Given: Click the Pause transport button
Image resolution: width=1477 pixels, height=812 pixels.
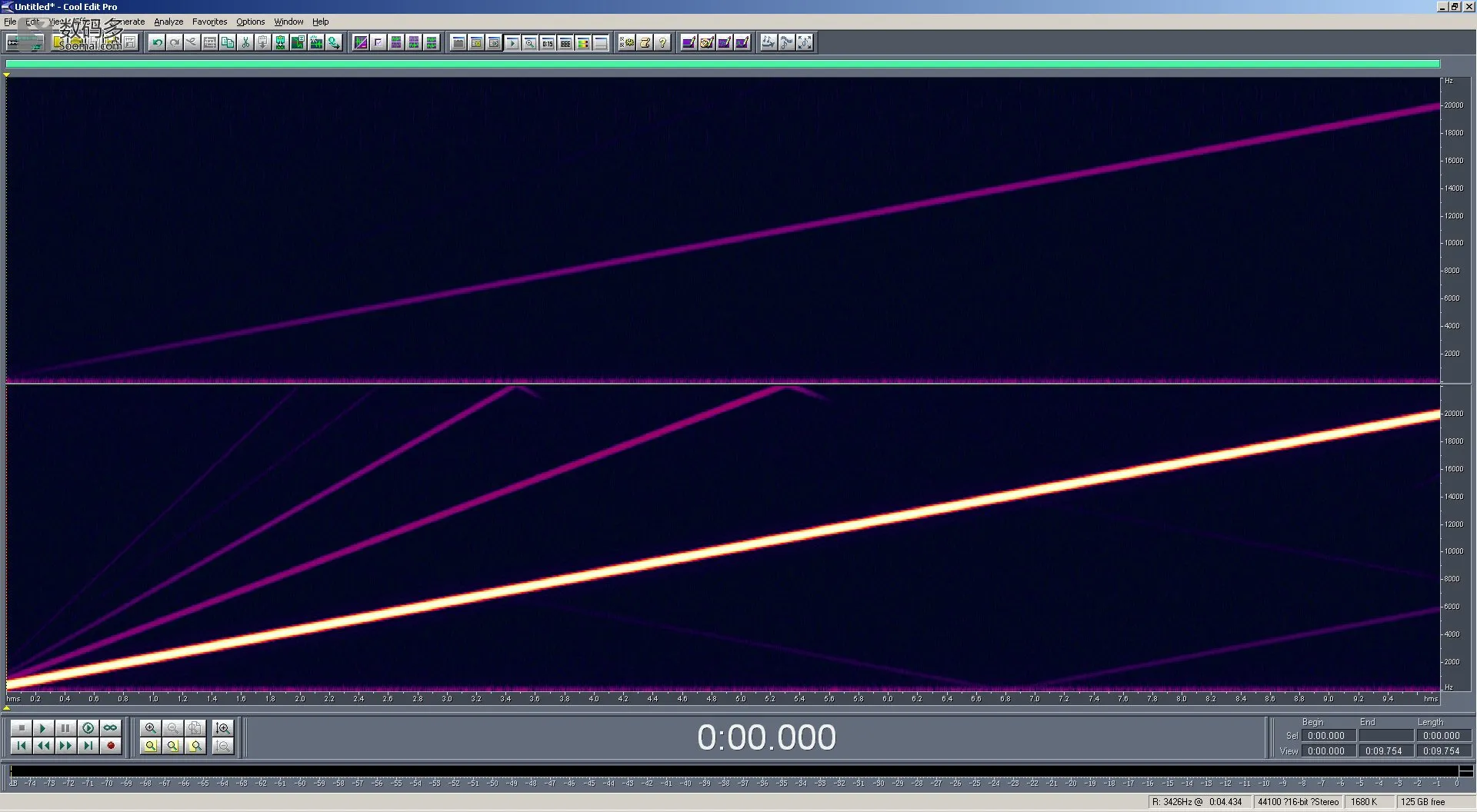Looking at the screenshot, I should (65, 727).
